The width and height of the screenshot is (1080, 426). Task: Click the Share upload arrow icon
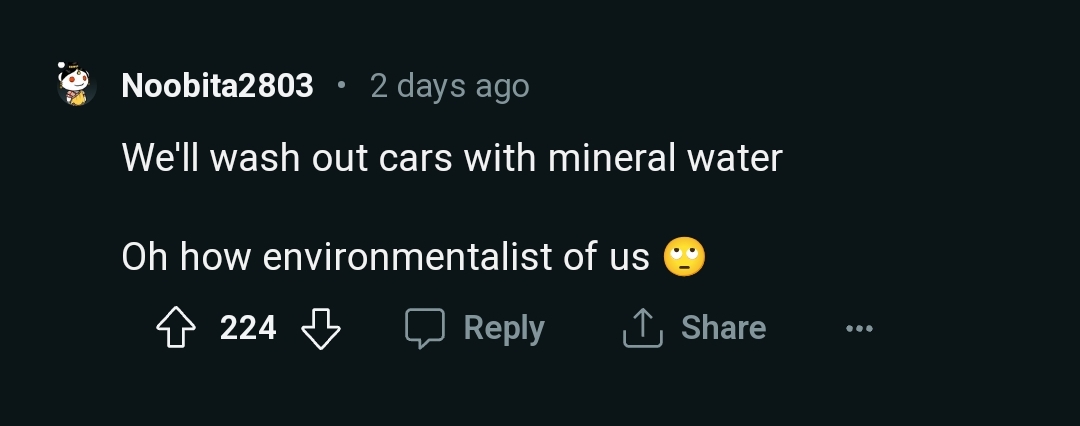click(x=642, y=328)
